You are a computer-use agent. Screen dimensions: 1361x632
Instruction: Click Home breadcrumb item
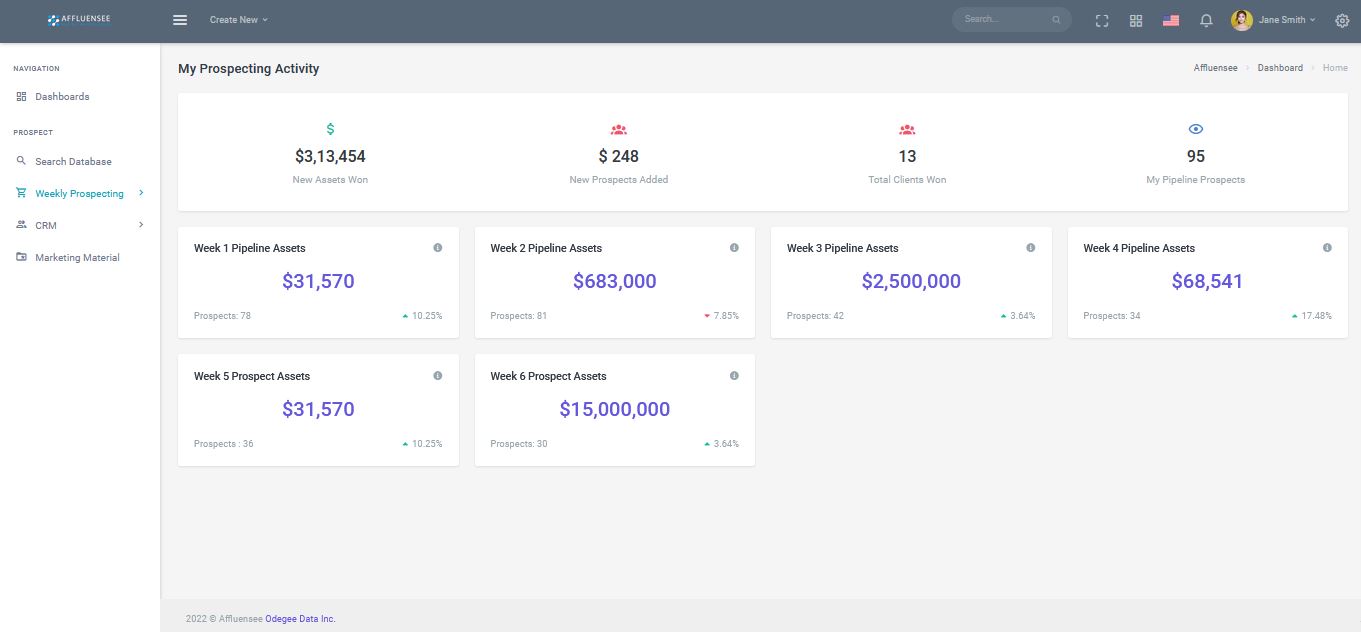pos(1335,68)
